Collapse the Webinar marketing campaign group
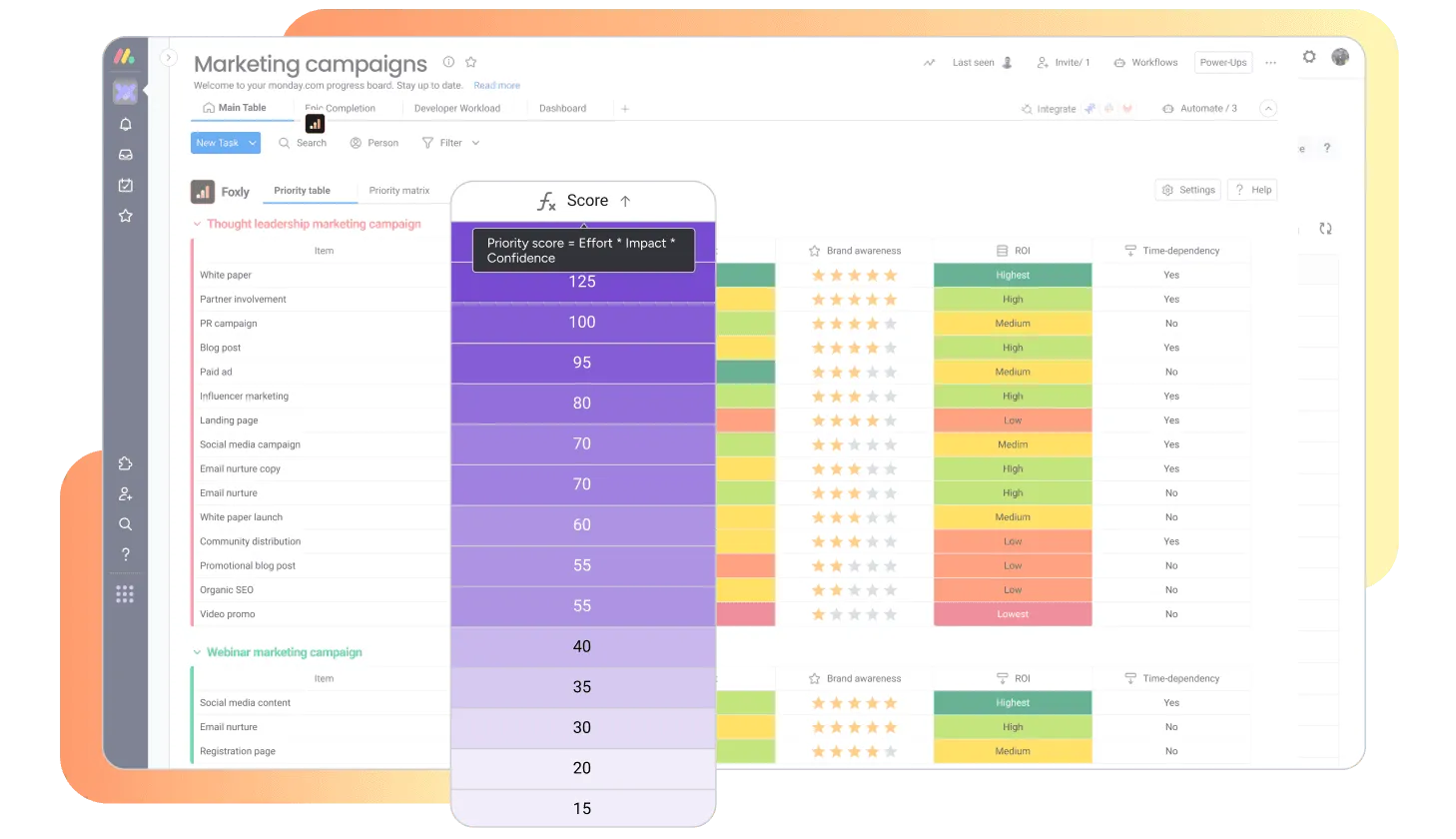 click(x=197, y=652)
